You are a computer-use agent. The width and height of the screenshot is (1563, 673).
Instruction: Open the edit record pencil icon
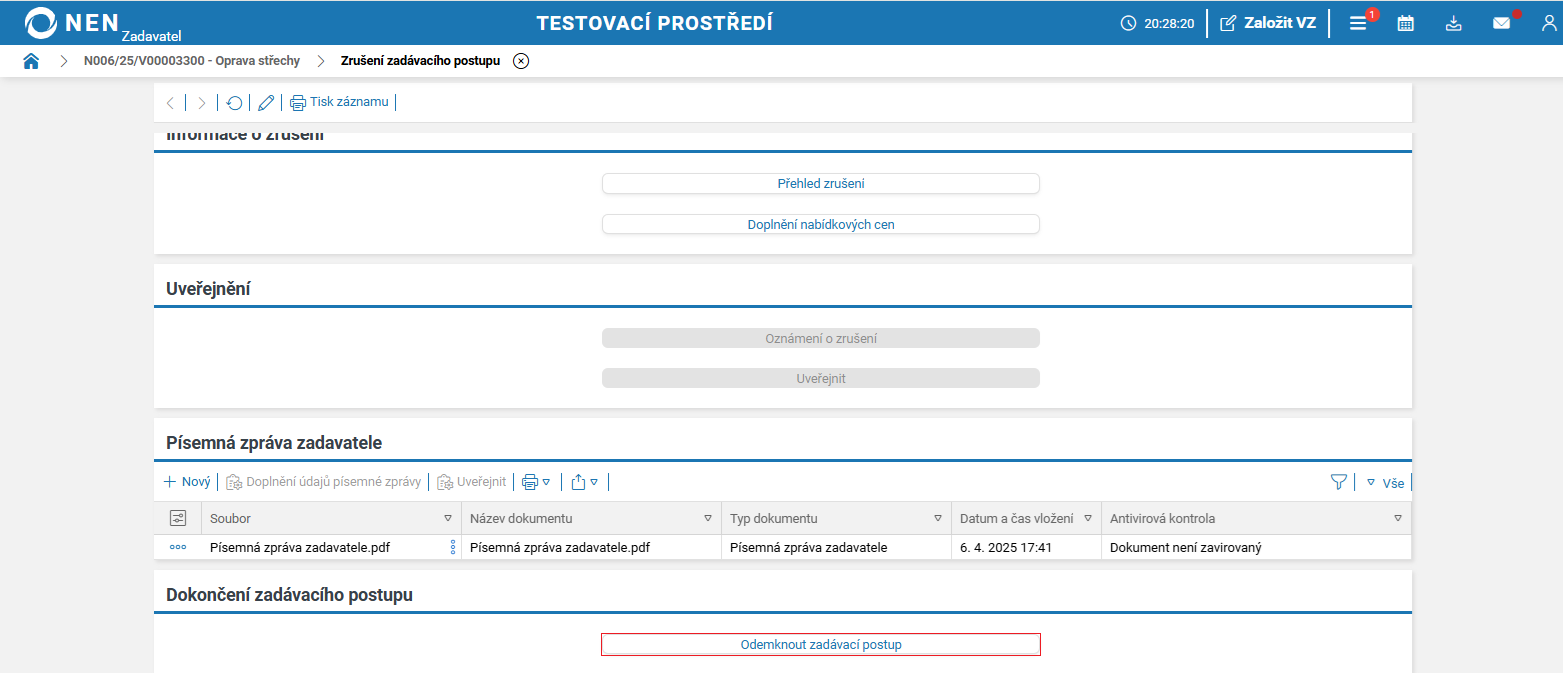click(265, 102)
